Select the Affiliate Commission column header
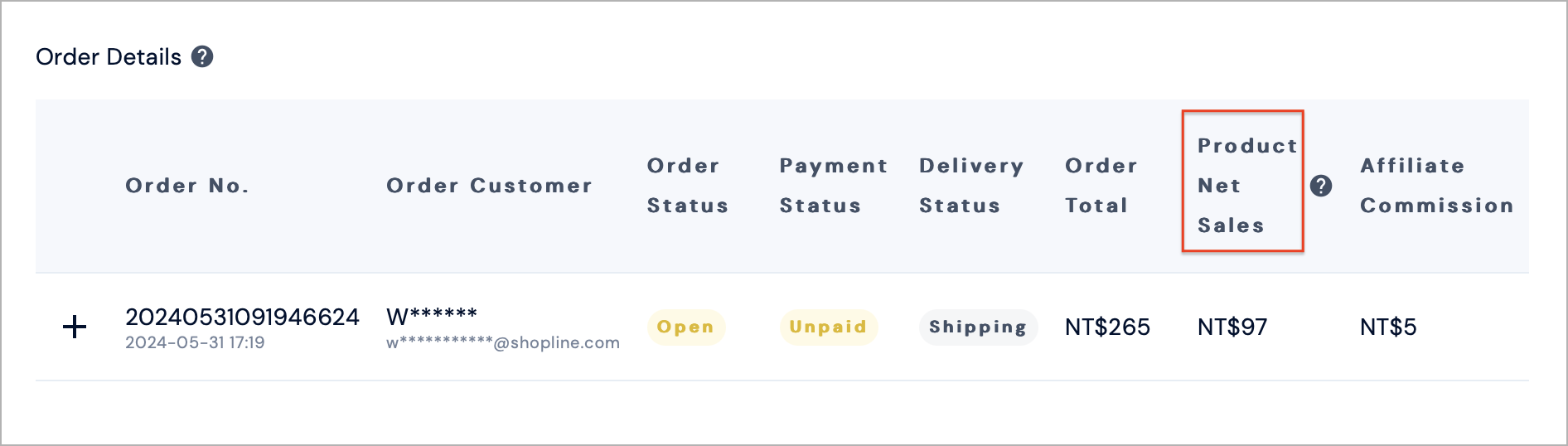This screenshot has height=446, width=1568. coord(1437,186)
